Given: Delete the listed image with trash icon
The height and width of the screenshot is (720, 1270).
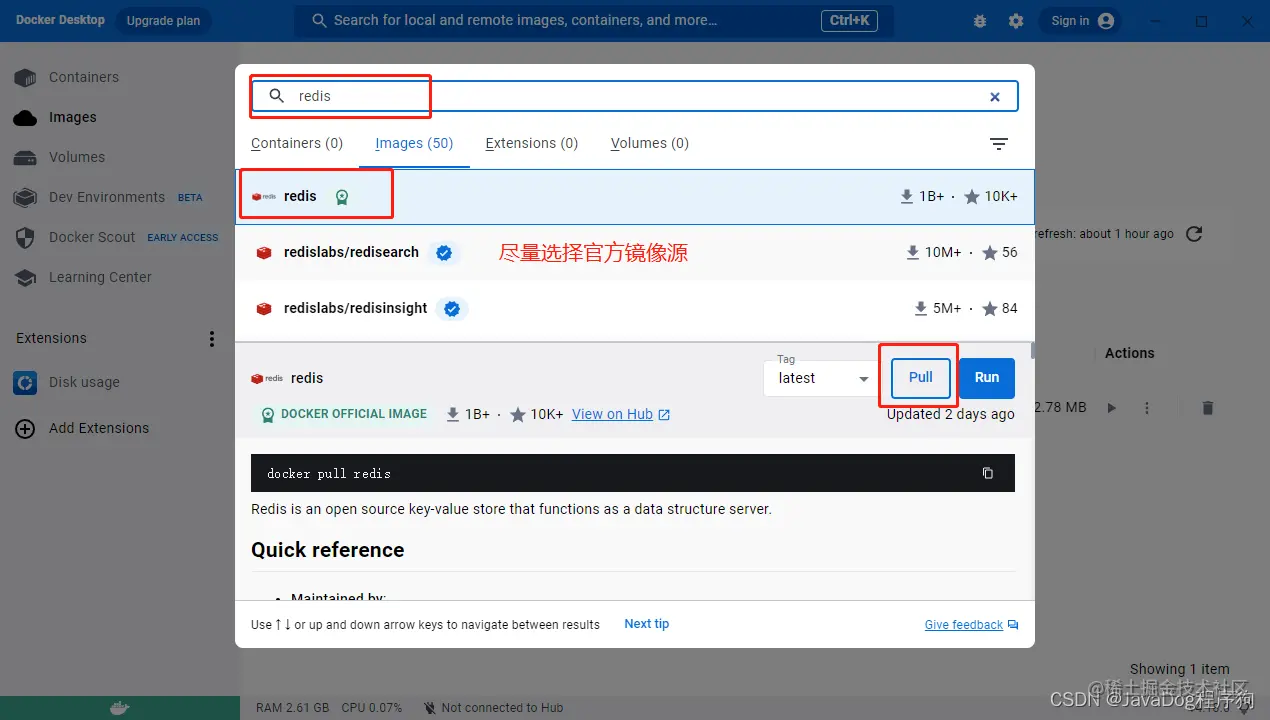Looking at the screenshot, I should click(1207, 408).
